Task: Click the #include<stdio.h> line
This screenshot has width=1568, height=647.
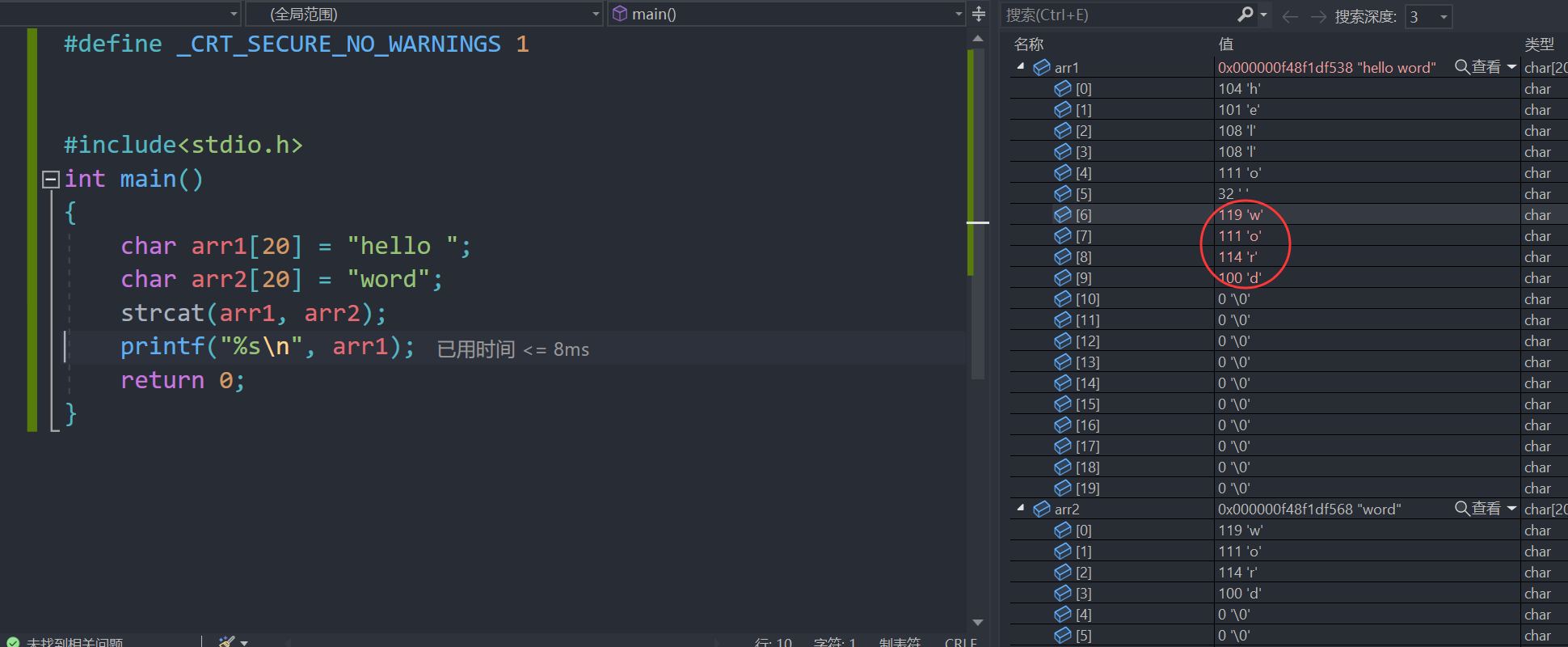Action: (183, 145)
